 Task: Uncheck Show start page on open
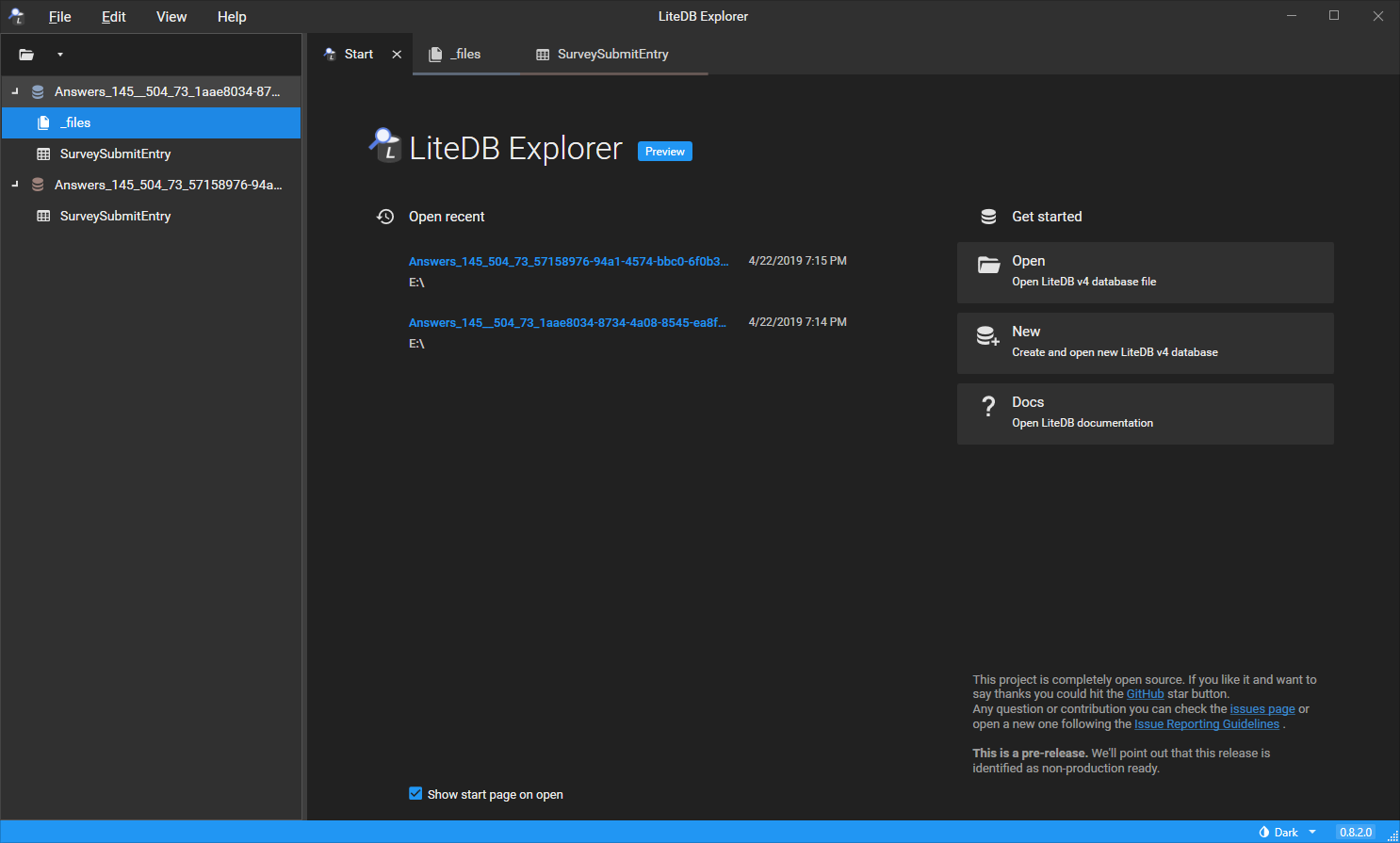[415, 794]
